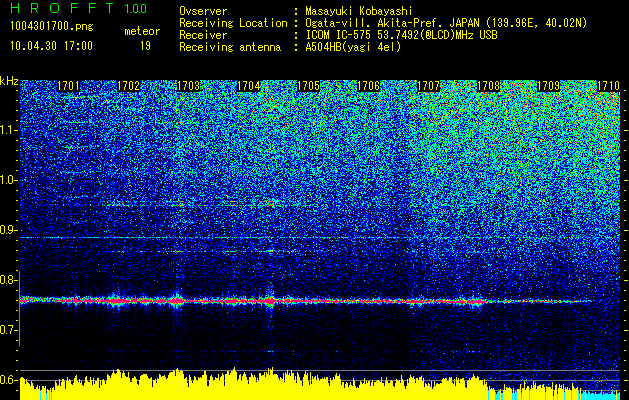629x400 pixels.
Task: Click the kHz axis unit label
Action: (9, 81)
